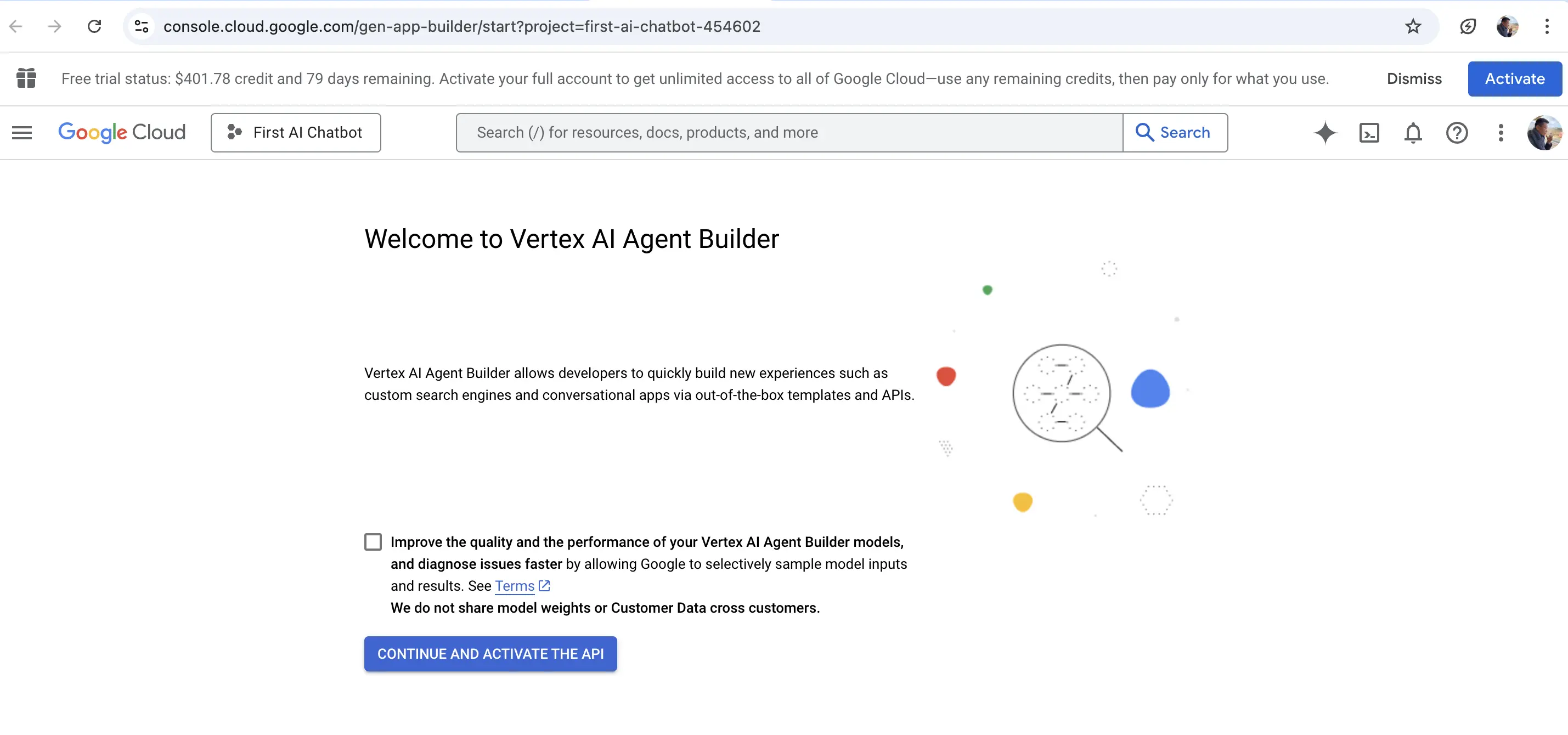
Task: Click the free trial gift icon
Action: [26, 78]
